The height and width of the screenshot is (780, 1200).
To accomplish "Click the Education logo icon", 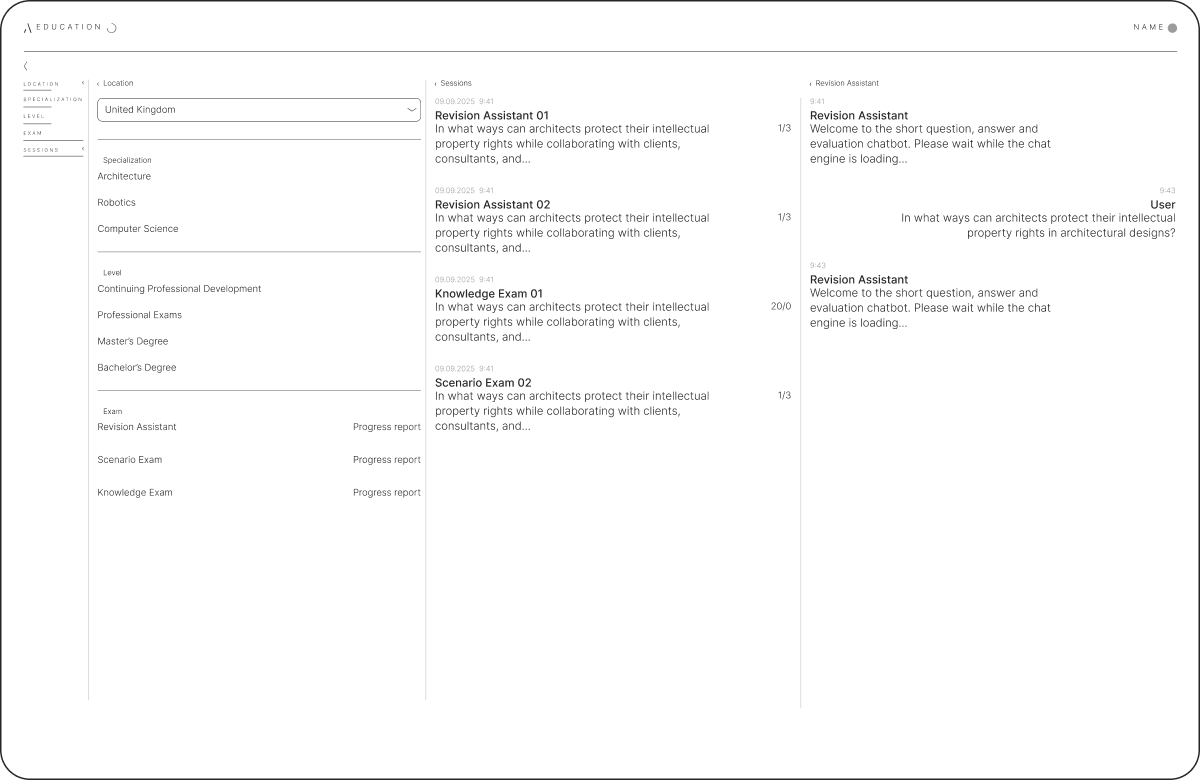I will tap(28, 28).
